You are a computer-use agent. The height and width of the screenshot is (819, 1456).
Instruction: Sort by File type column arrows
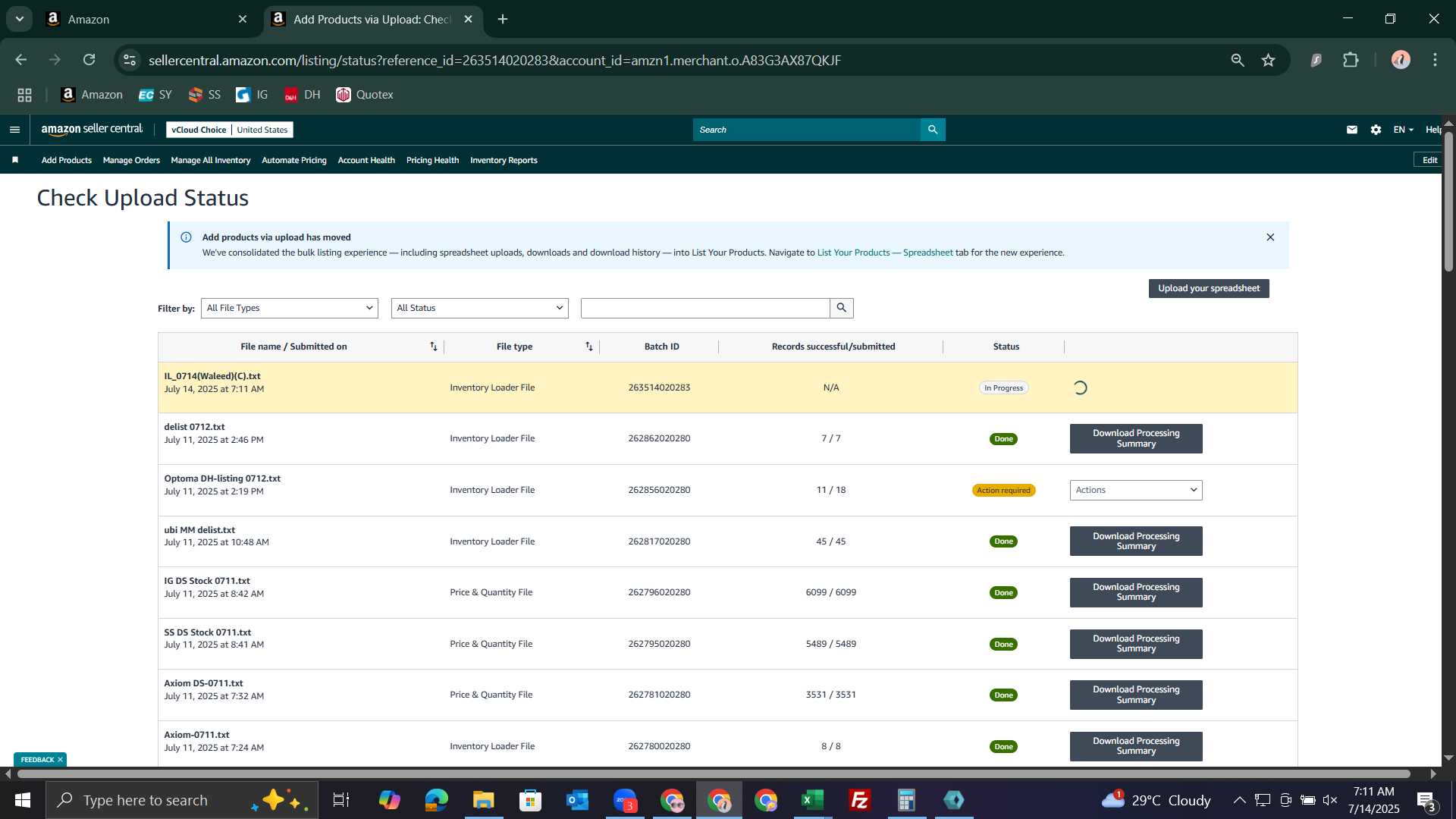(x=589, y=347)
